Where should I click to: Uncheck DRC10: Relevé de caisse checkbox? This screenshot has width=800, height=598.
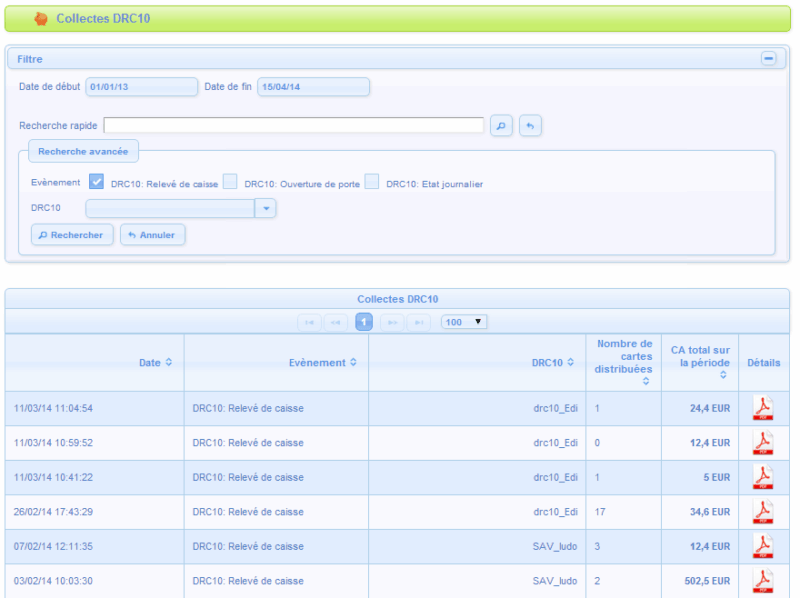pos(97,182)
